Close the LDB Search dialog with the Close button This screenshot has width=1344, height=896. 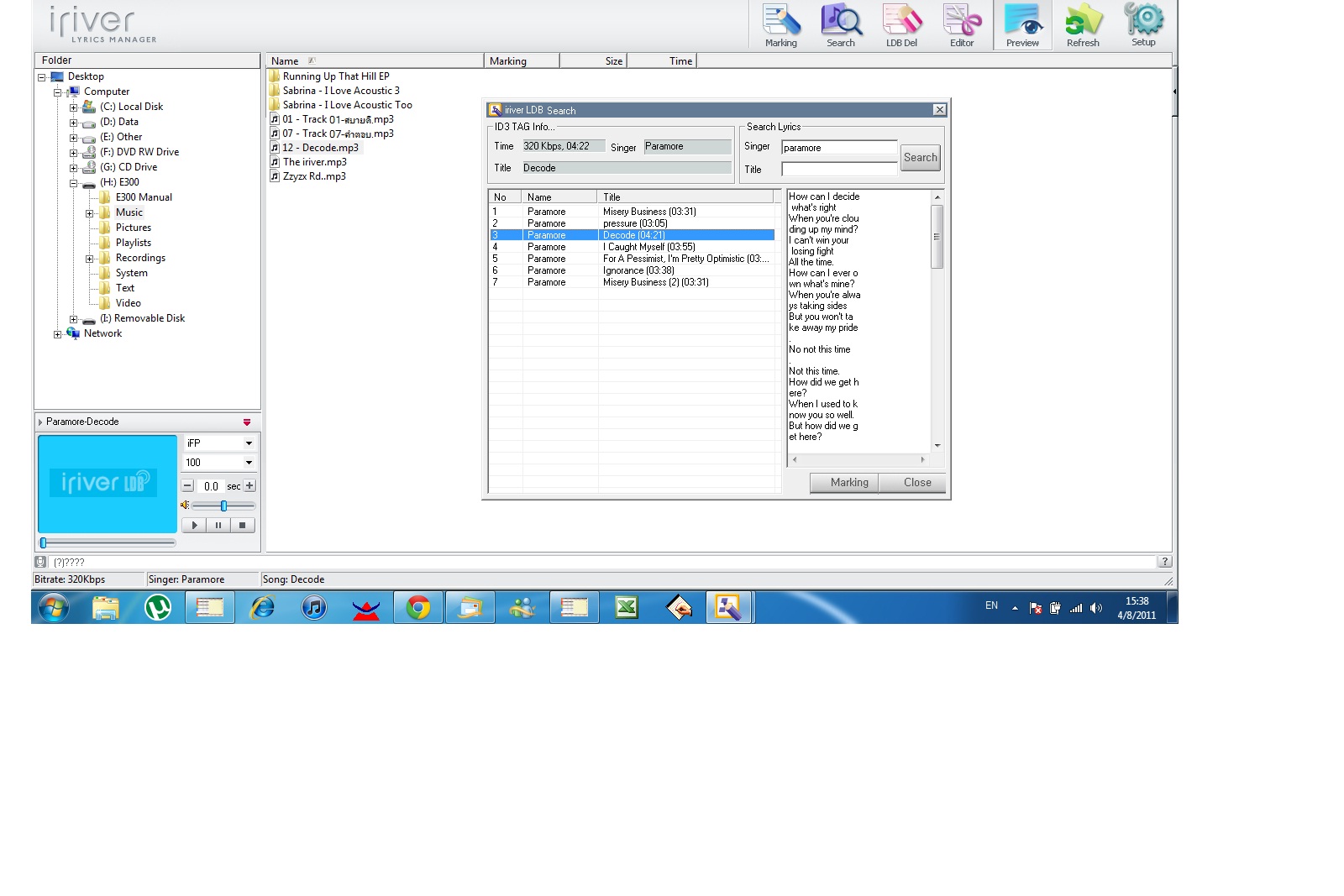tap(912, 483)
